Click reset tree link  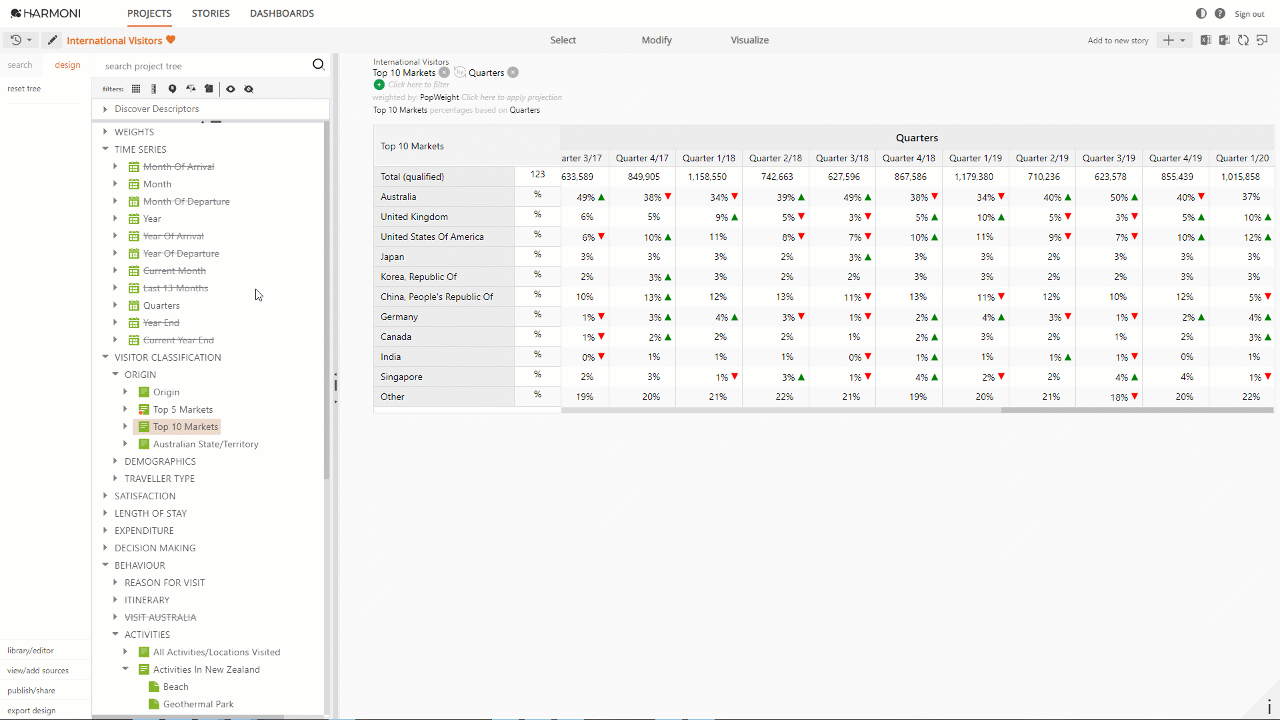click(x=24, y=88)
